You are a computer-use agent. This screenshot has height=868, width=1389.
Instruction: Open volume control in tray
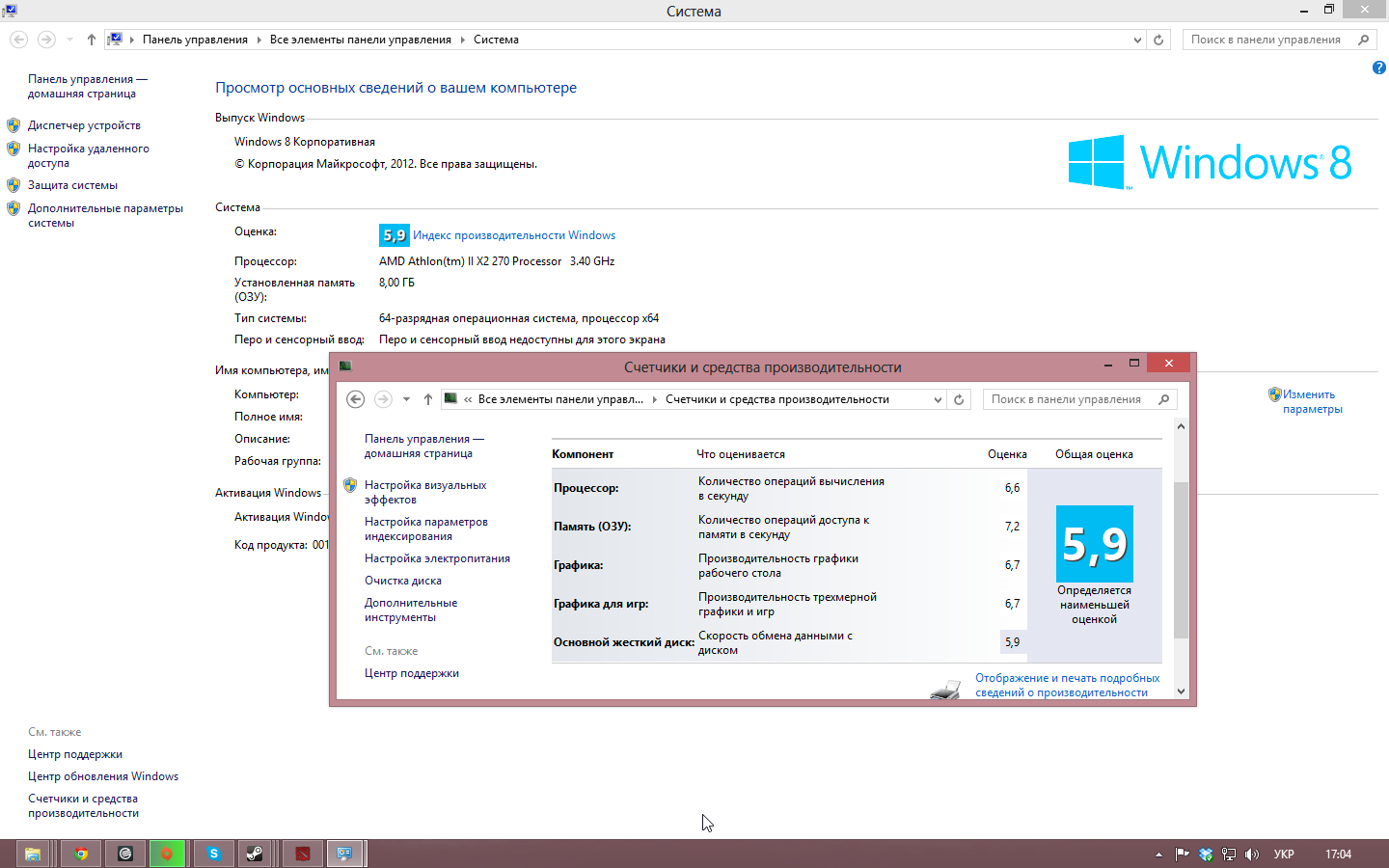click(1252, 854)
